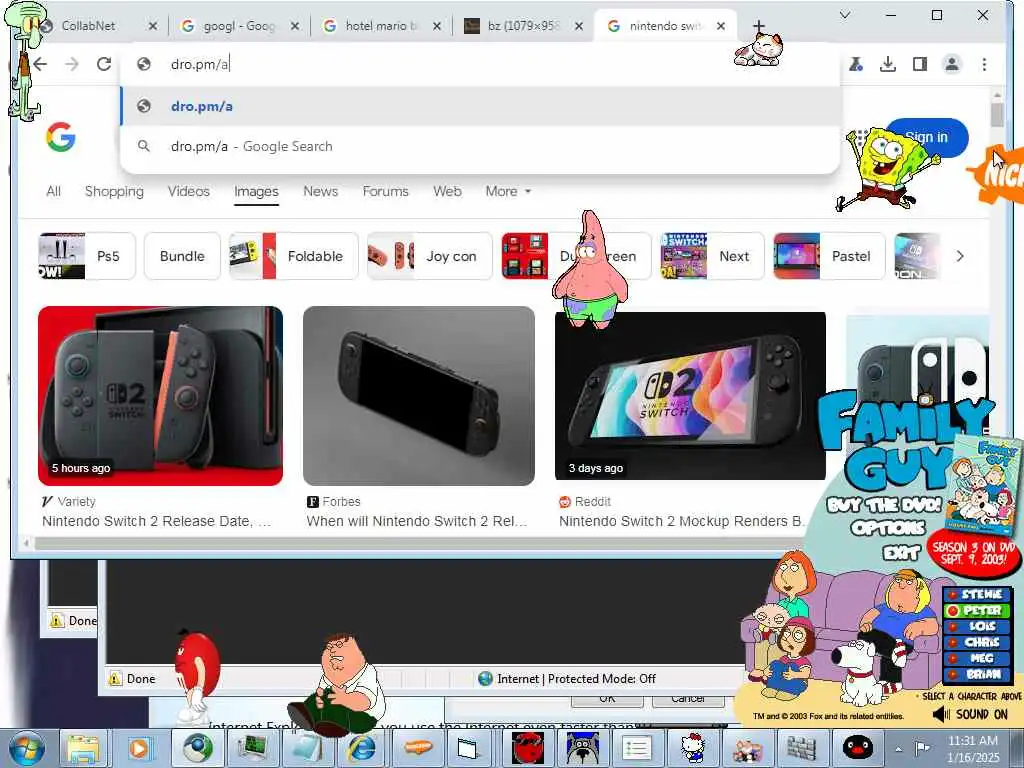Switch to the CollabNet tab

(x=88, y=25)
